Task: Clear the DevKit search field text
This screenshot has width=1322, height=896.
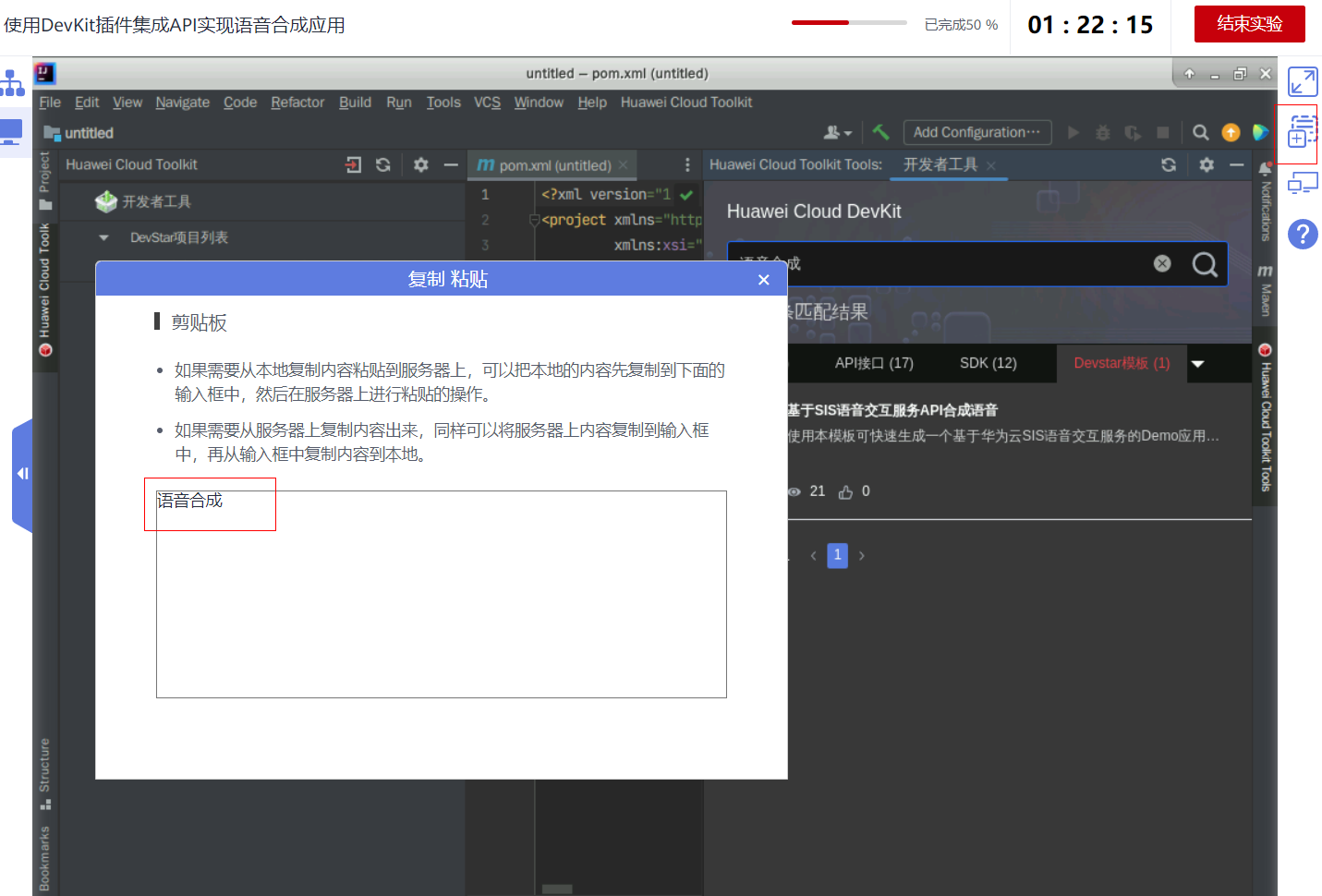Action: 1162,264
